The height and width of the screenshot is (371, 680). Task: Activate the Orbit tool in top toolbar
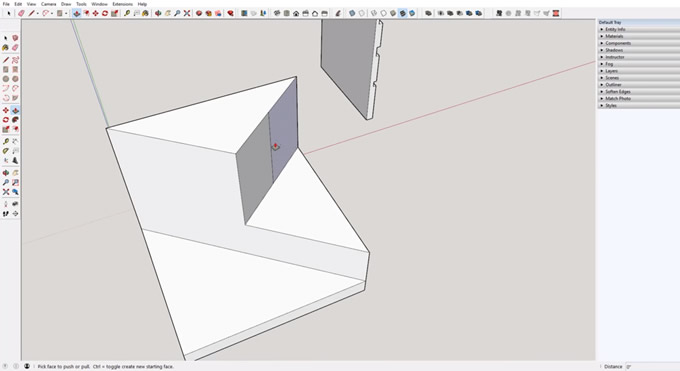158,13
